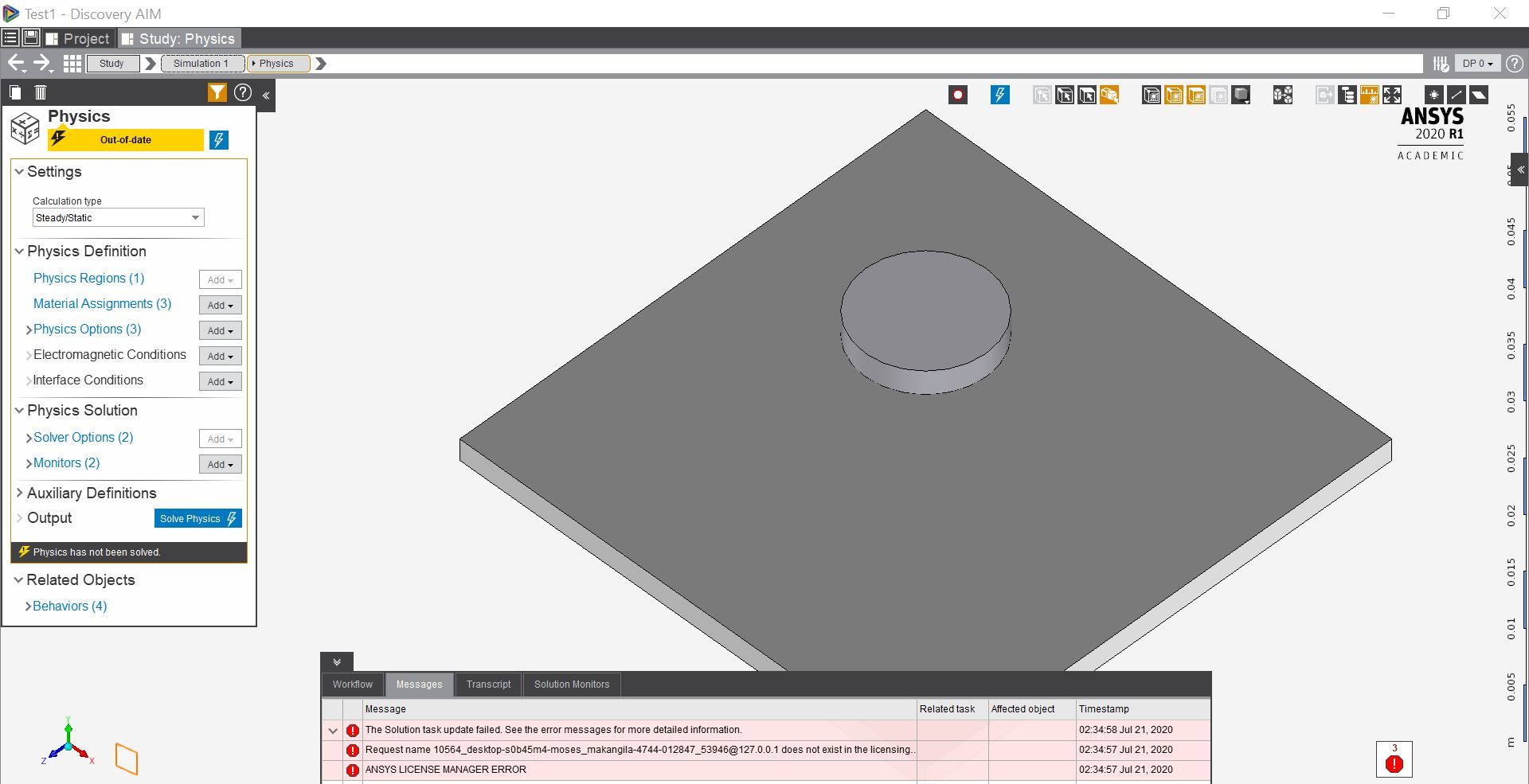
Task: Select the Messages tab
Action: 420,685
